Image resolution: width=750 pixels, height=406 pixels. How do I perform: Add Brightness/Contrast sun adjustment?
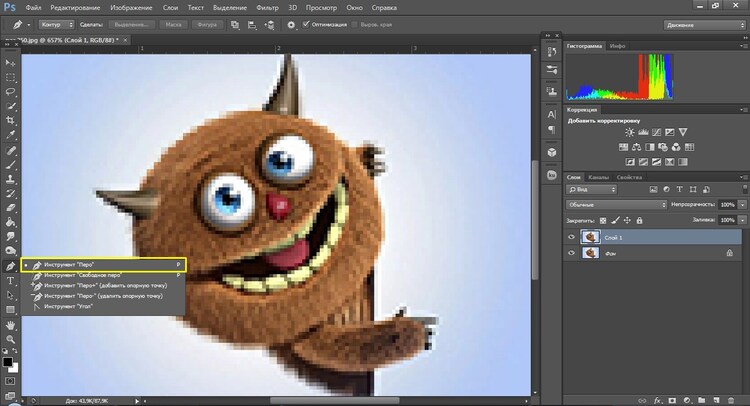coord(629,132)
